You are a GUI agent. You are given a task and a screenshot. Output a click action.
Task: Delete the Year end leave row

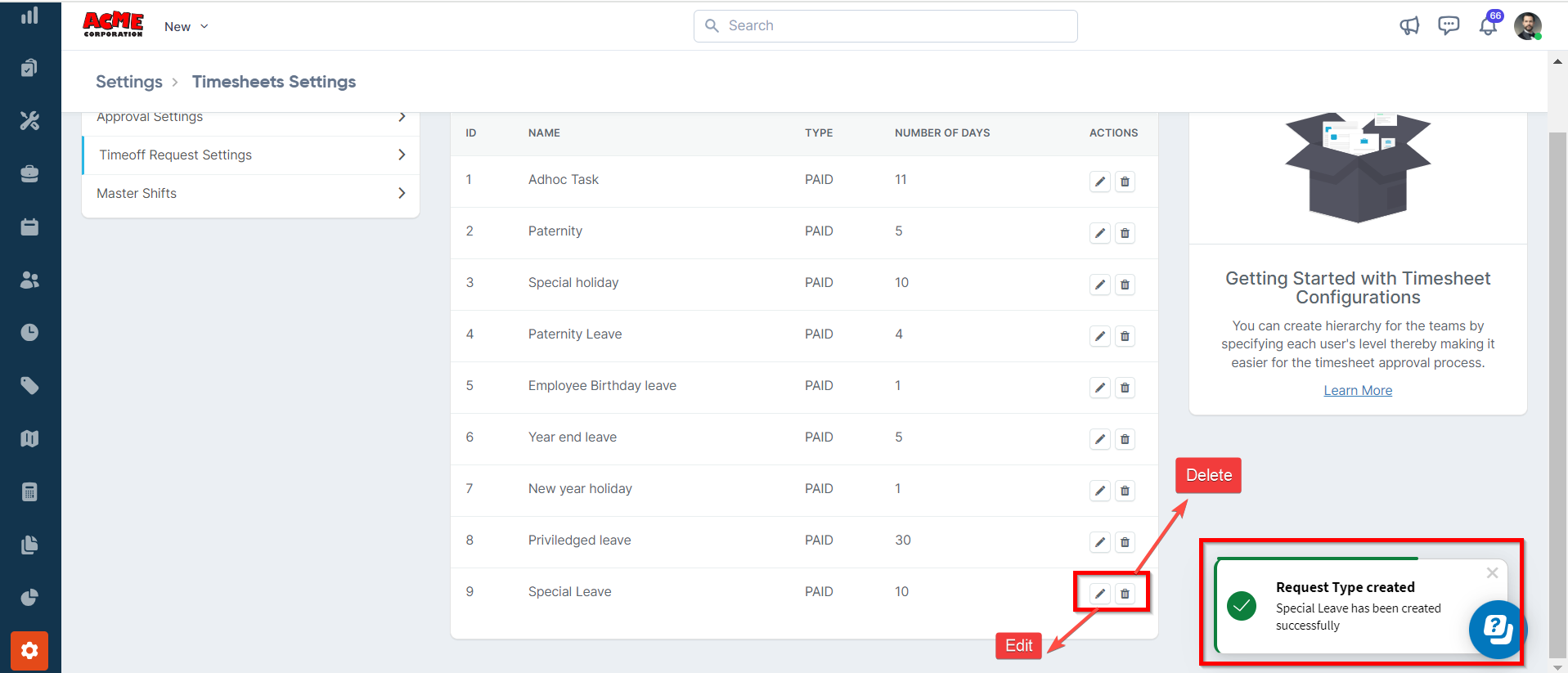pyautogui.click(x=1125, y=439)
